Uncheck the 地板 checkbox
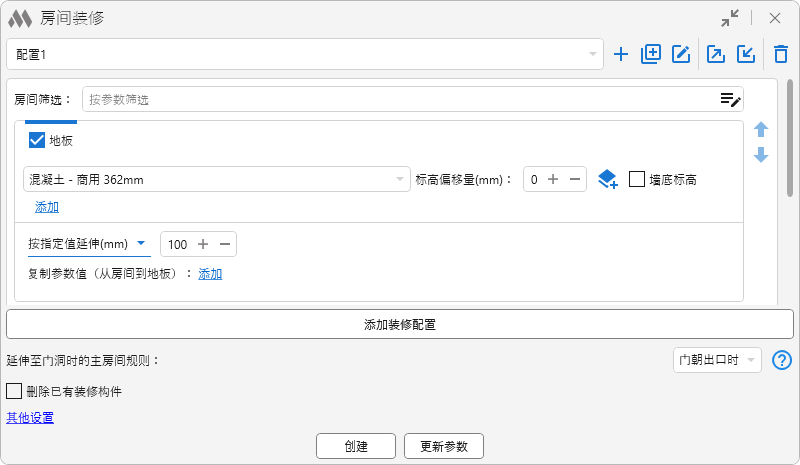Viewport: 800px width, 465px height. (38, 141)
